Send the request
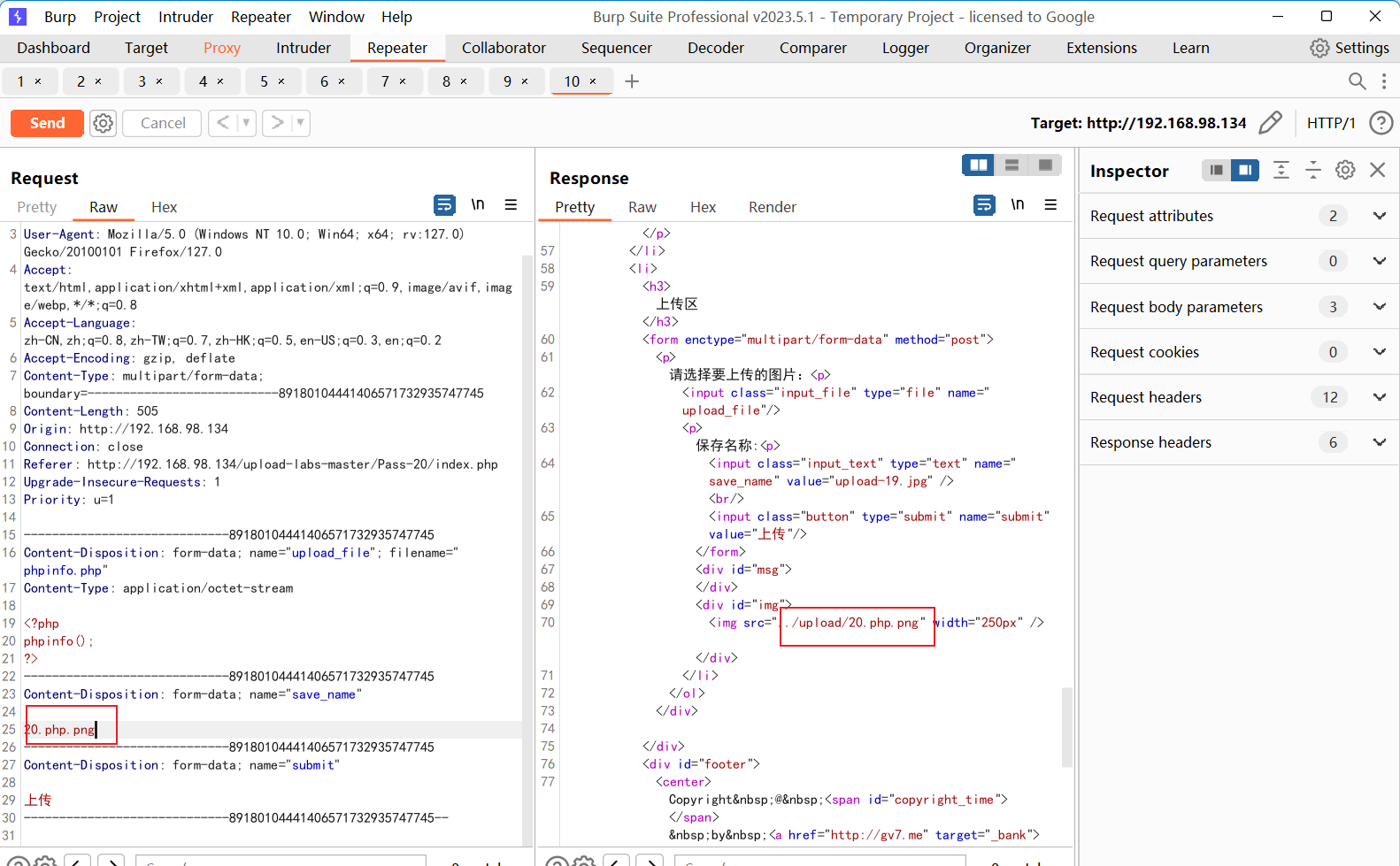This screenshot has width=1400, height=866. 48,123
